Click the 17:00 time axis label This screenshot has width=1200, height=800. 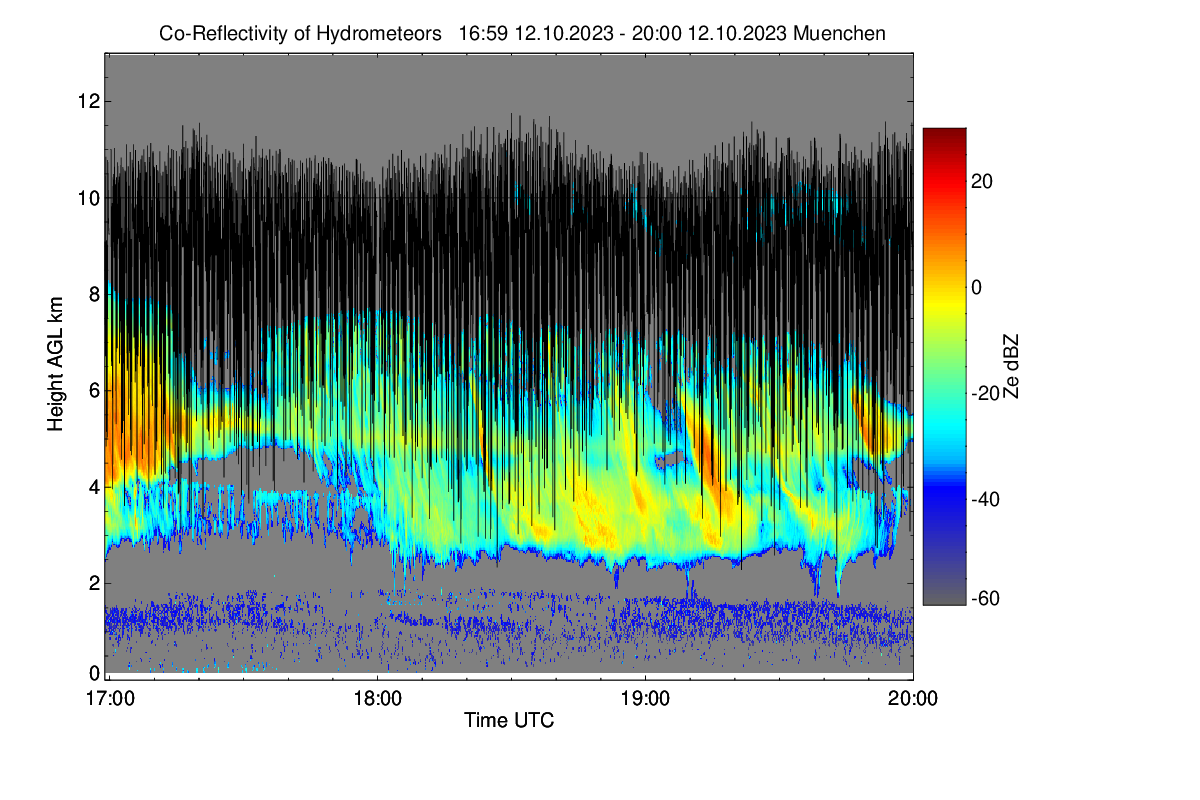click(x=108, y=699)
